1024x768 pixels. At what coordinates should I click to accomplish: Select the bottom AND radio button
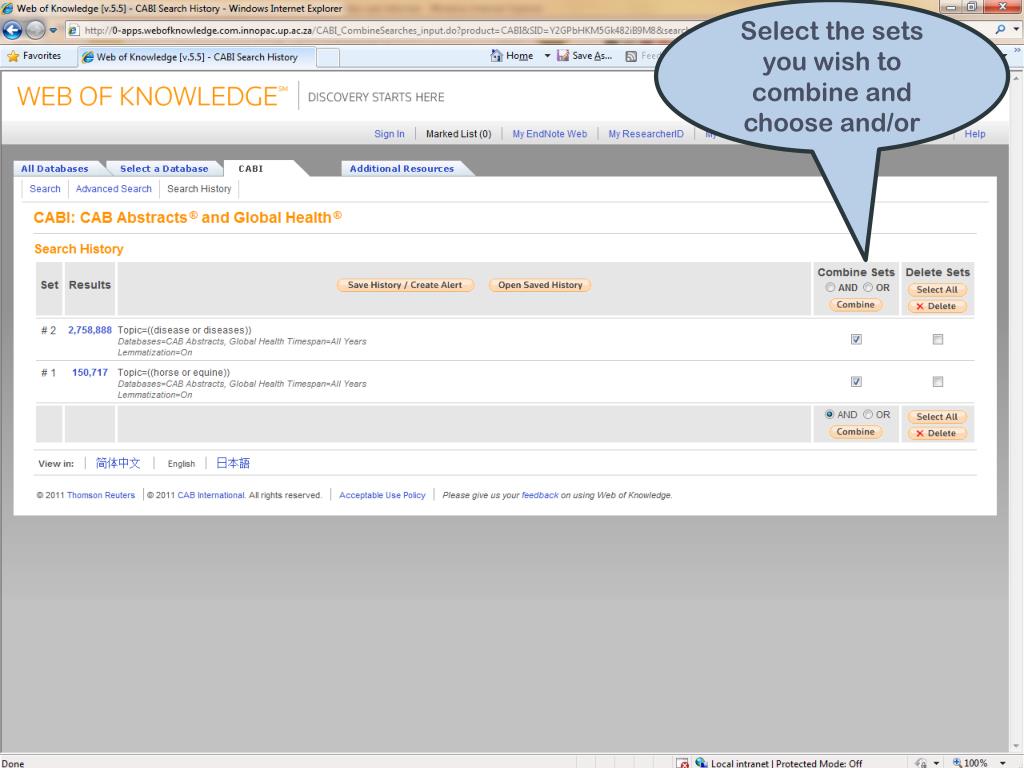(829, 415)
